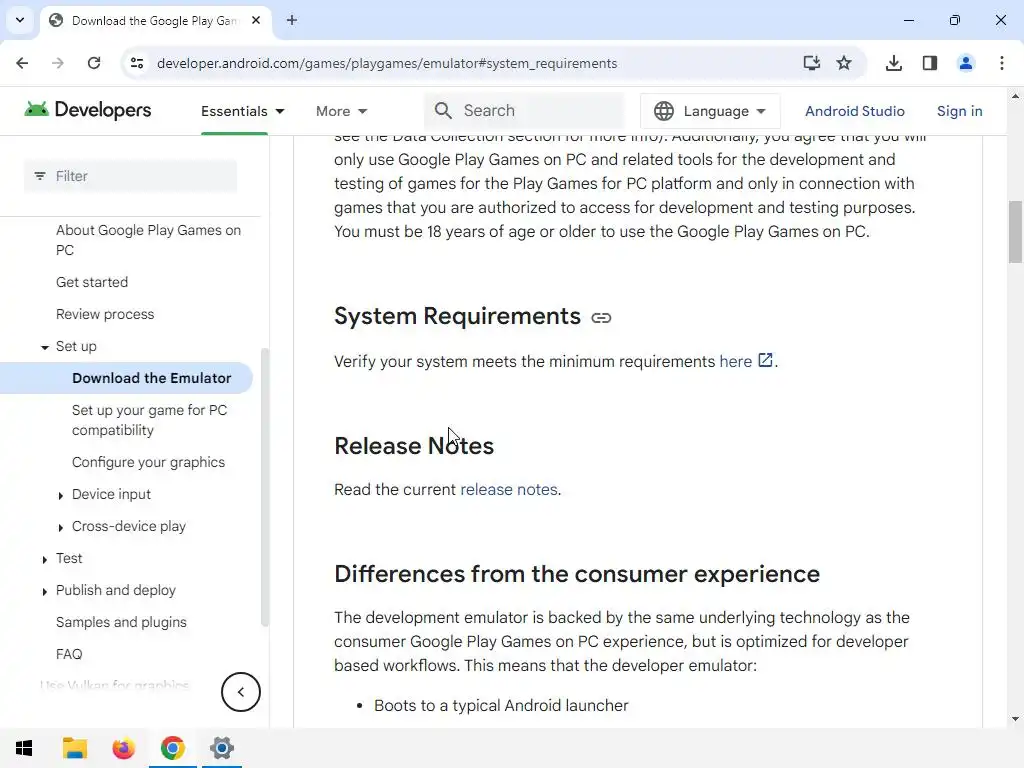Click the browser Back arrow

pos(22,63)
